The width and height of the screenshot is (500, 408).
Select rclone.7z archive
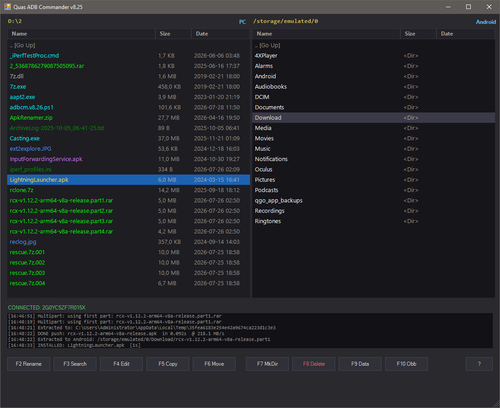(x=128, y=190)
